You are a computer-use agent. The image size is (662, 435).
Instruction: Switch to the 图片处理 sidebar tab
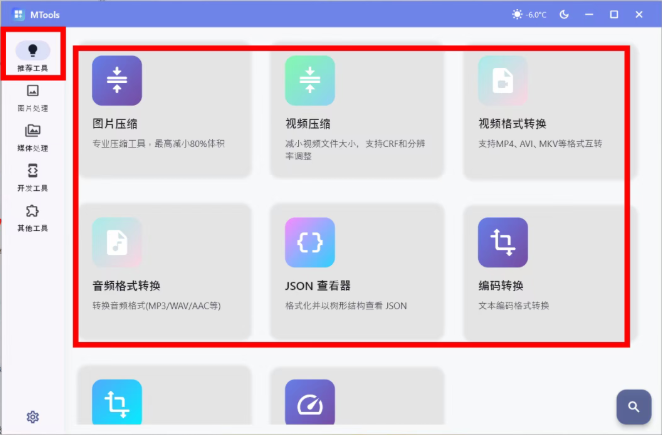32,97
